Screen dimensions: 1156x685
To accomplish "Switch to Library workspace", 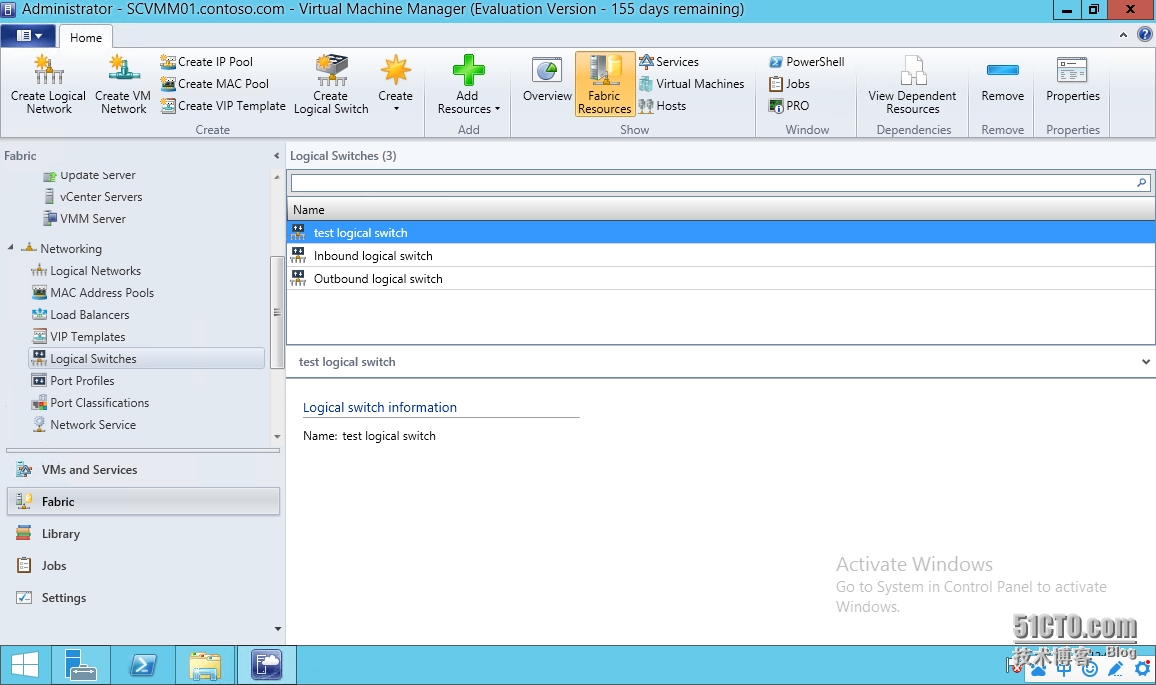I will coord(143,534).
